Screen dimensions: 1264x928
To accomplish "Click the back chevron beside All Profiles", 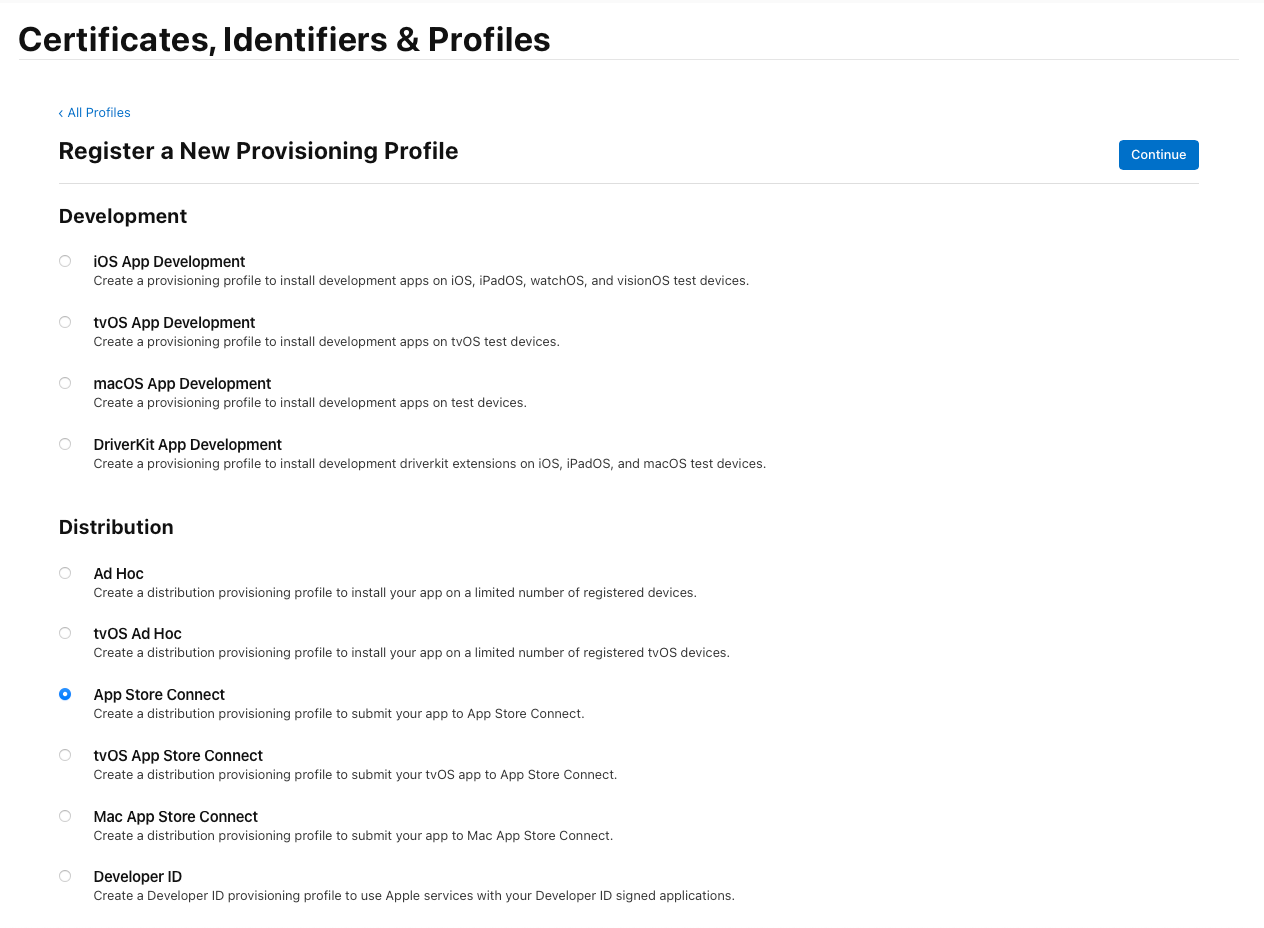I will [x=61, y=112].
